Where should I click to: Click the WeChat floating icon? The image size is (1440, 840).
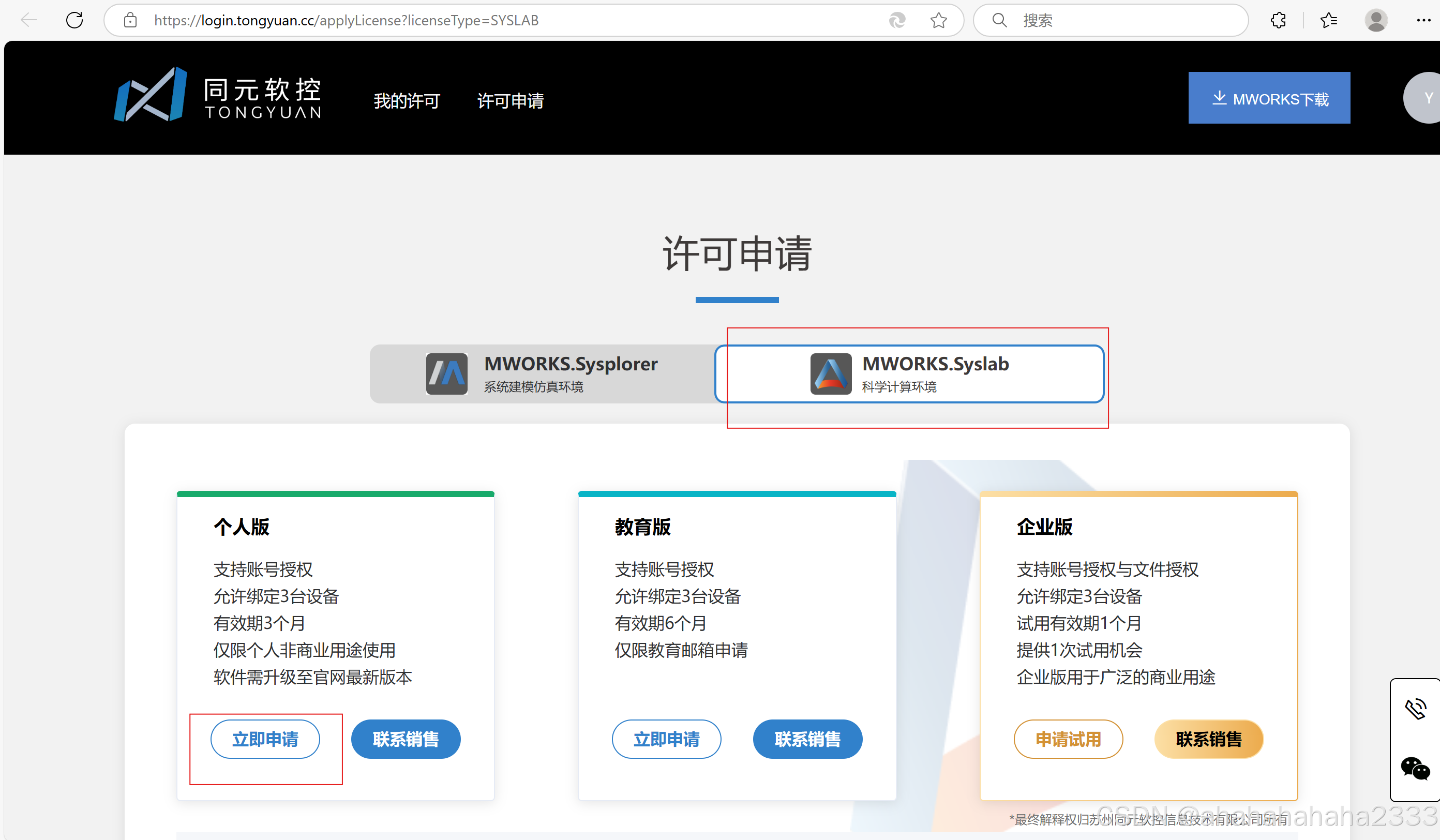click(x=1415, y=768)
